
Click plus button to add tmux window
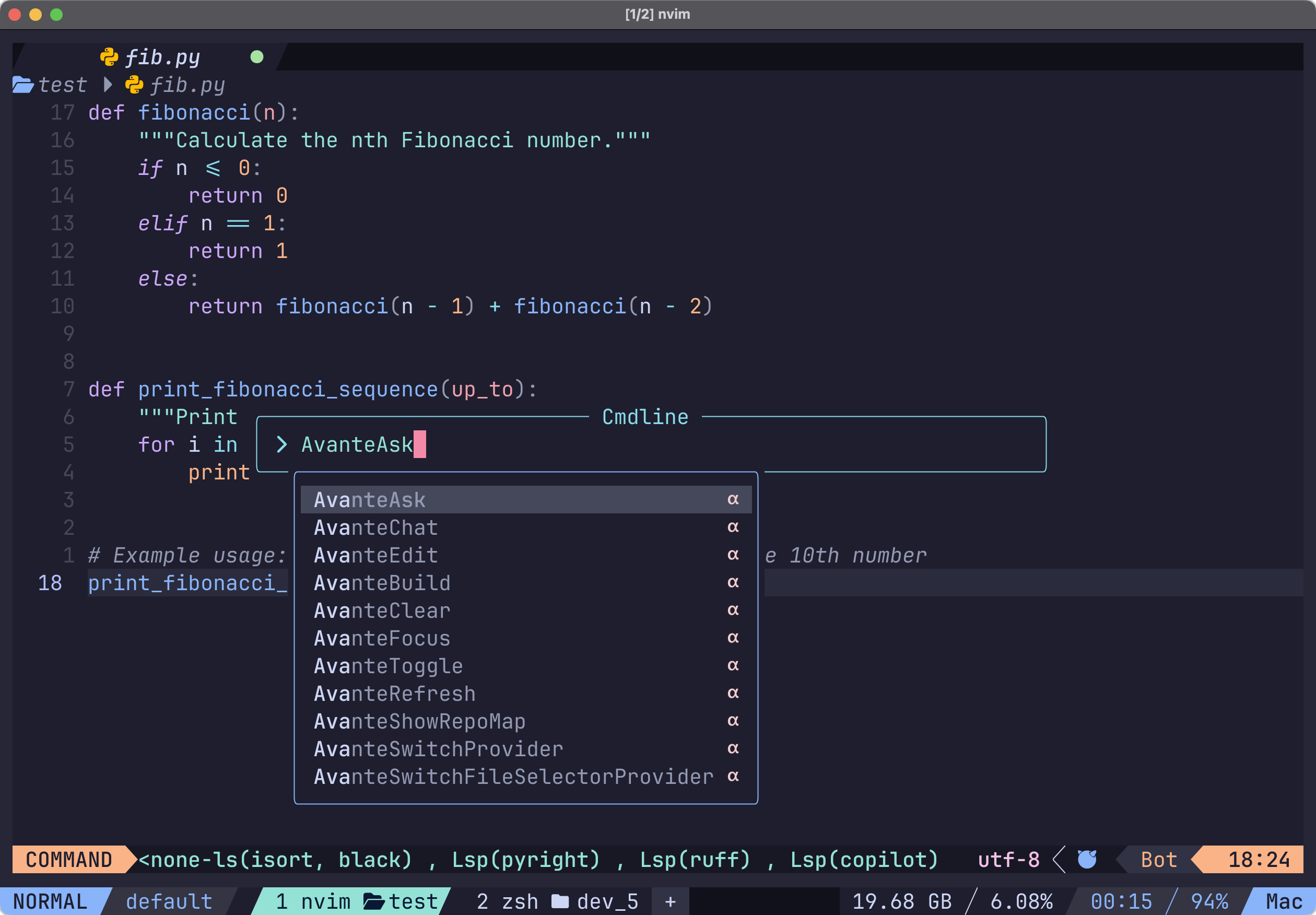(671, 901)
